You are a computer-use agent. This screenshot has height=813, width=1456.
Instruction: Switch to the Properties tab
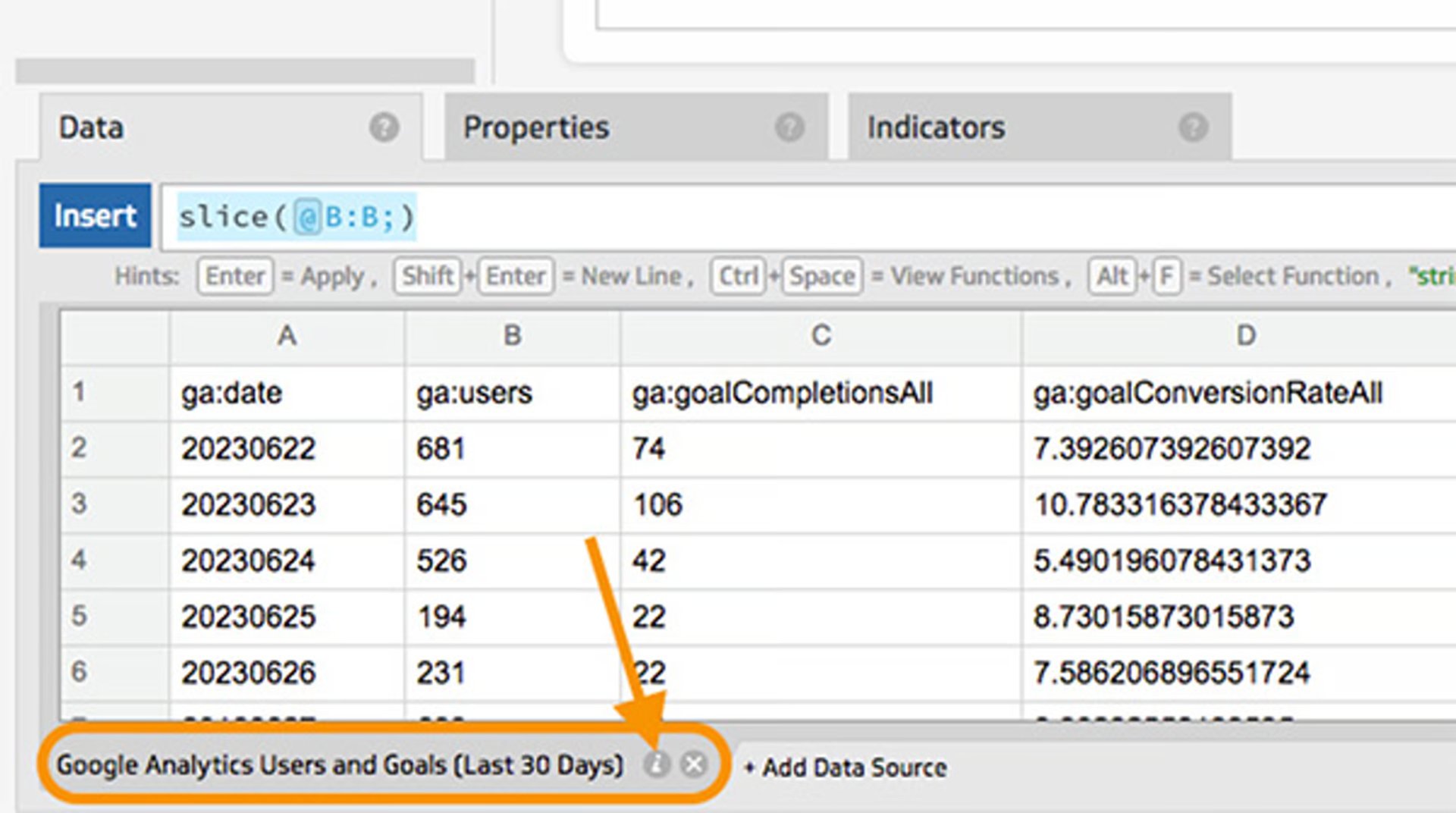pyautogui.click(x=536, y=127)
